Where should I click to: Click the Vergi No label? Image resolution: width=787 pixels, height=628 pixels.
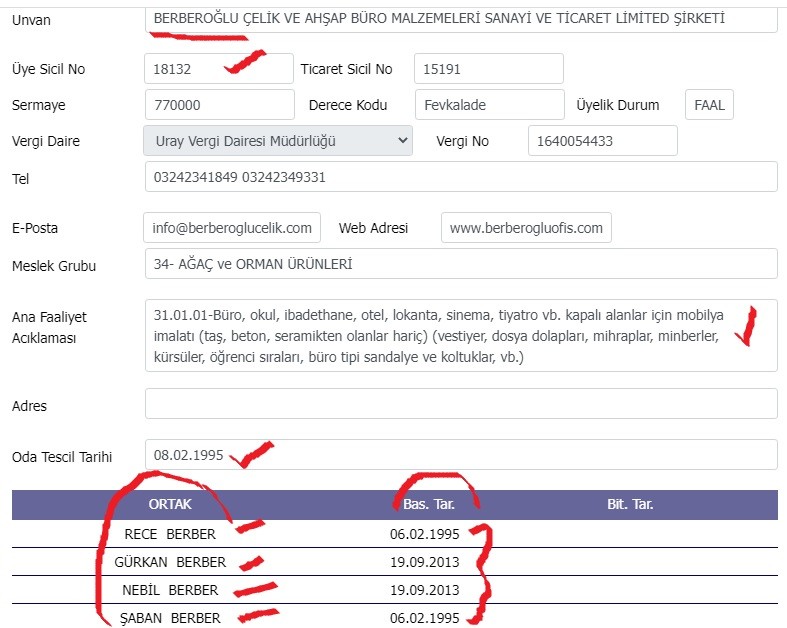tap(462, 141)
